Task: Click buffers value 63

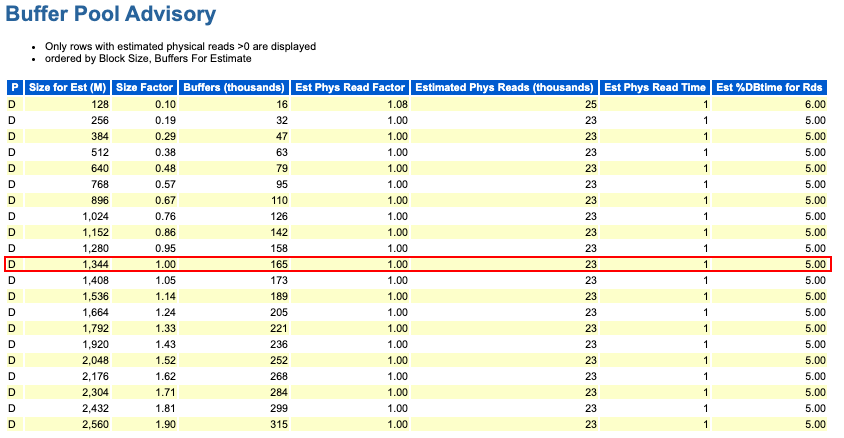Action: 282,152
